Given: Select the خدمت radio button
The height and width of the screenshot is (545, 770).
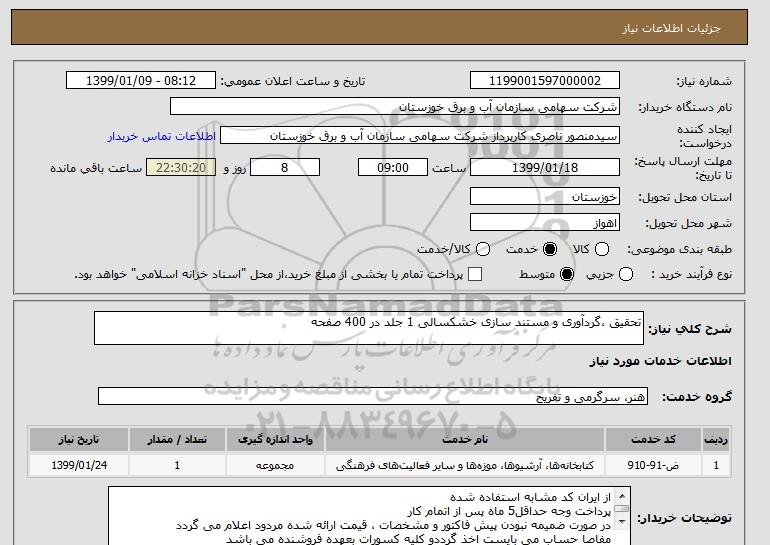Looking at the screenshot, I should 550,249.
